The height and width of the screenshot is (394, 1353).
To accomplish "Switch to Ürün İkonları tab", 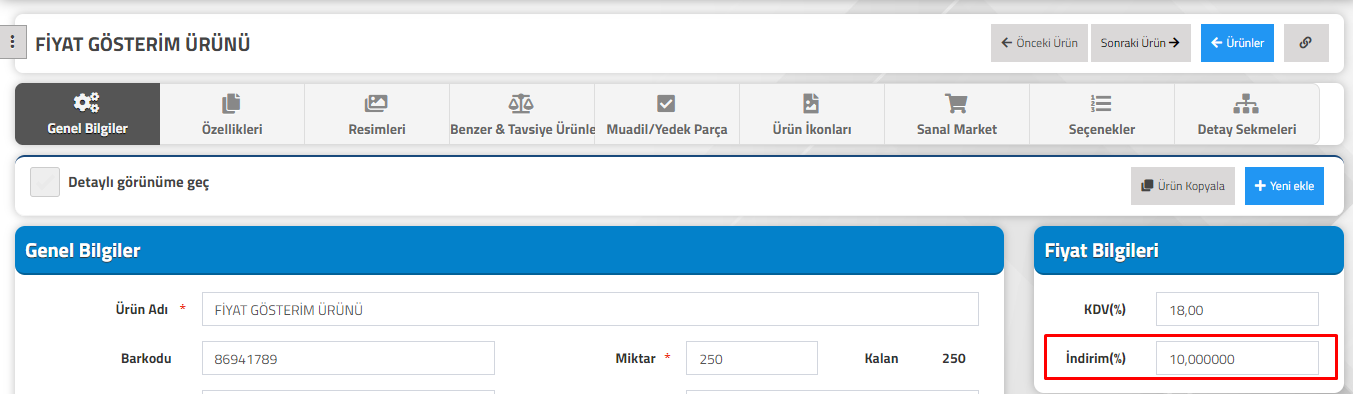I will pos(812,114).
